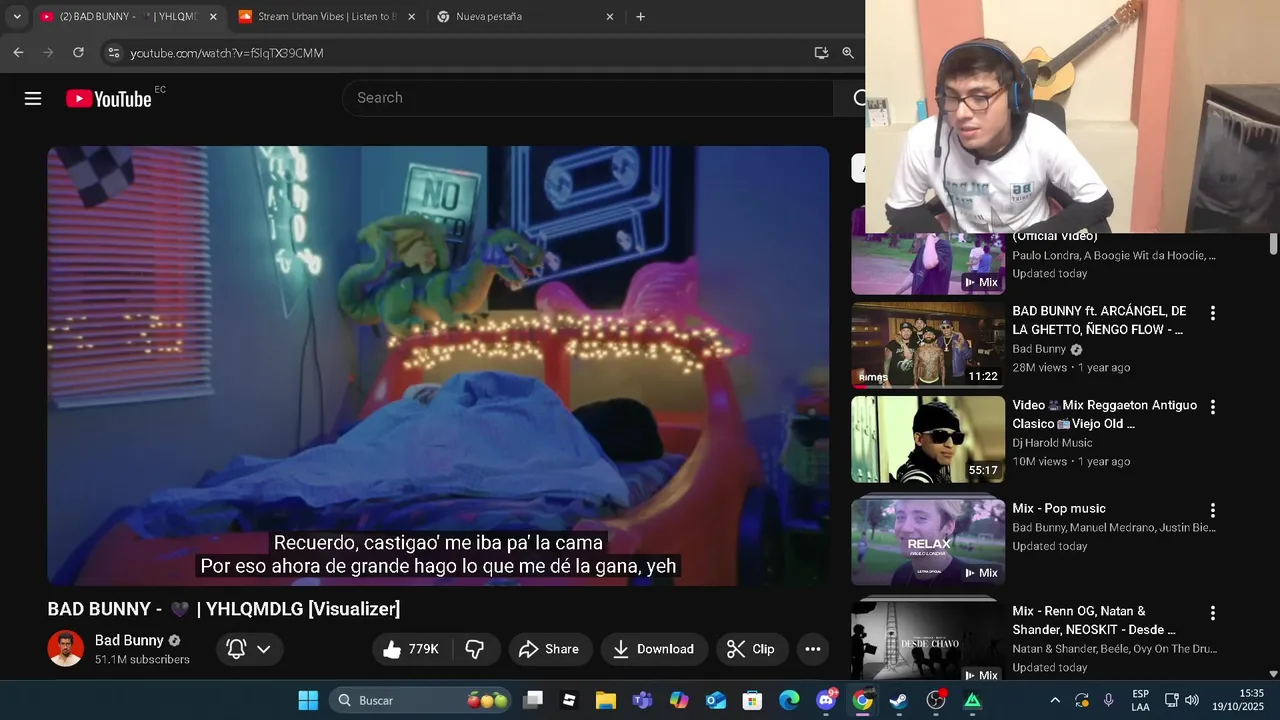Viewport: 1280px width, 720px height.
Task: Click the install app icon in address bar
Action: (x=821, y=52)
